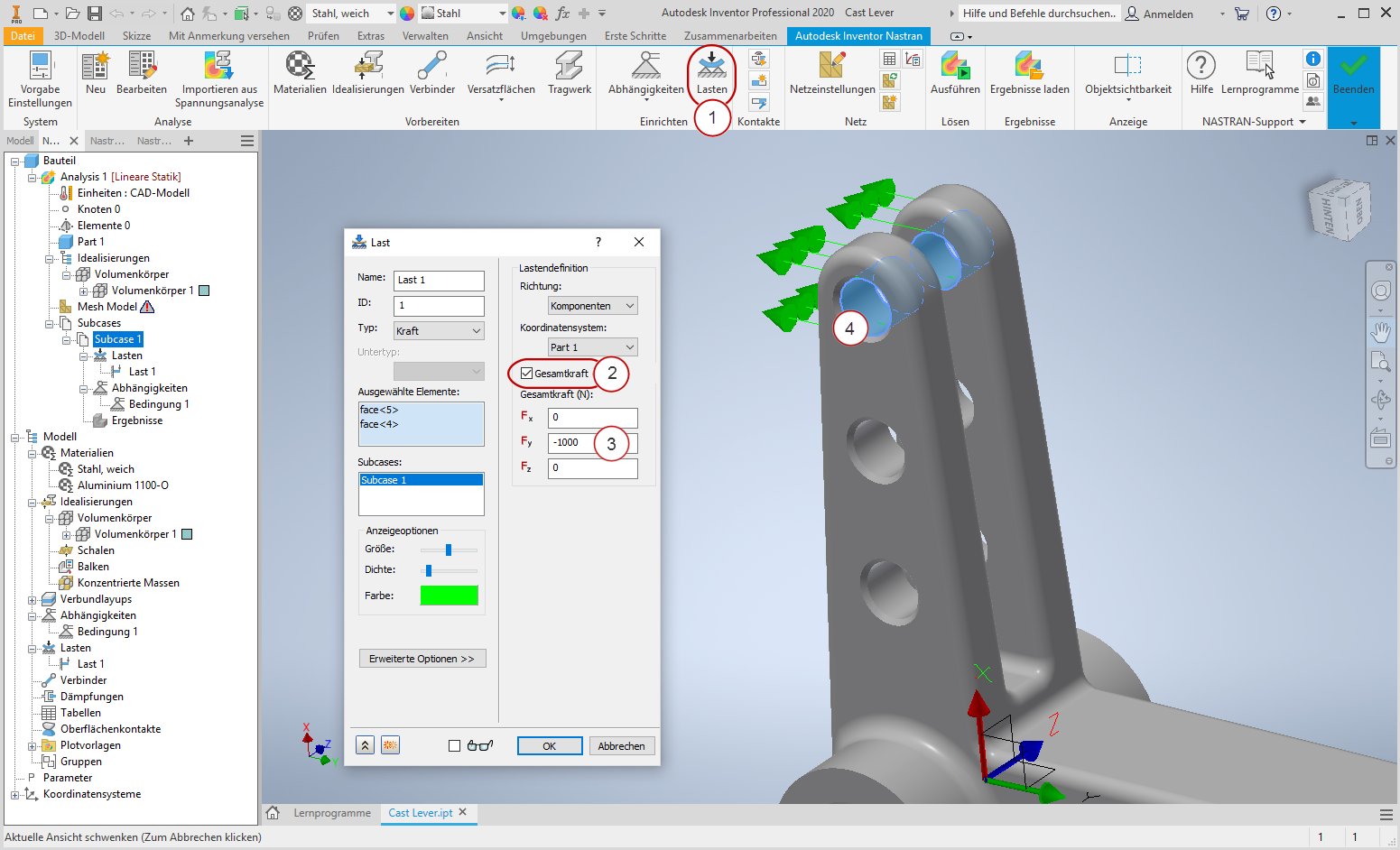Adjust the Größe slider
This screenshot has height=850, width=1400.
click(x=449, y=550)
